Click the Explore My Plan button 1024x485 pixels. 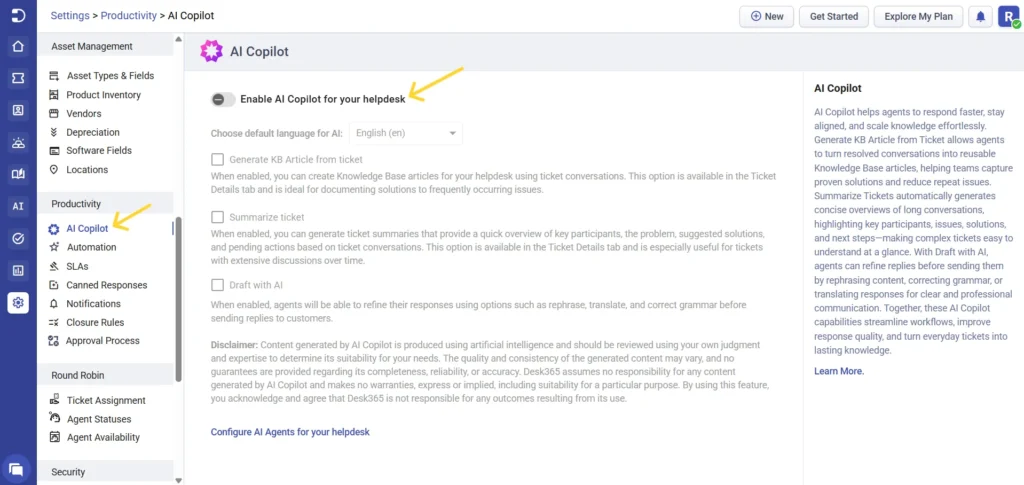[x=916, y=17]
